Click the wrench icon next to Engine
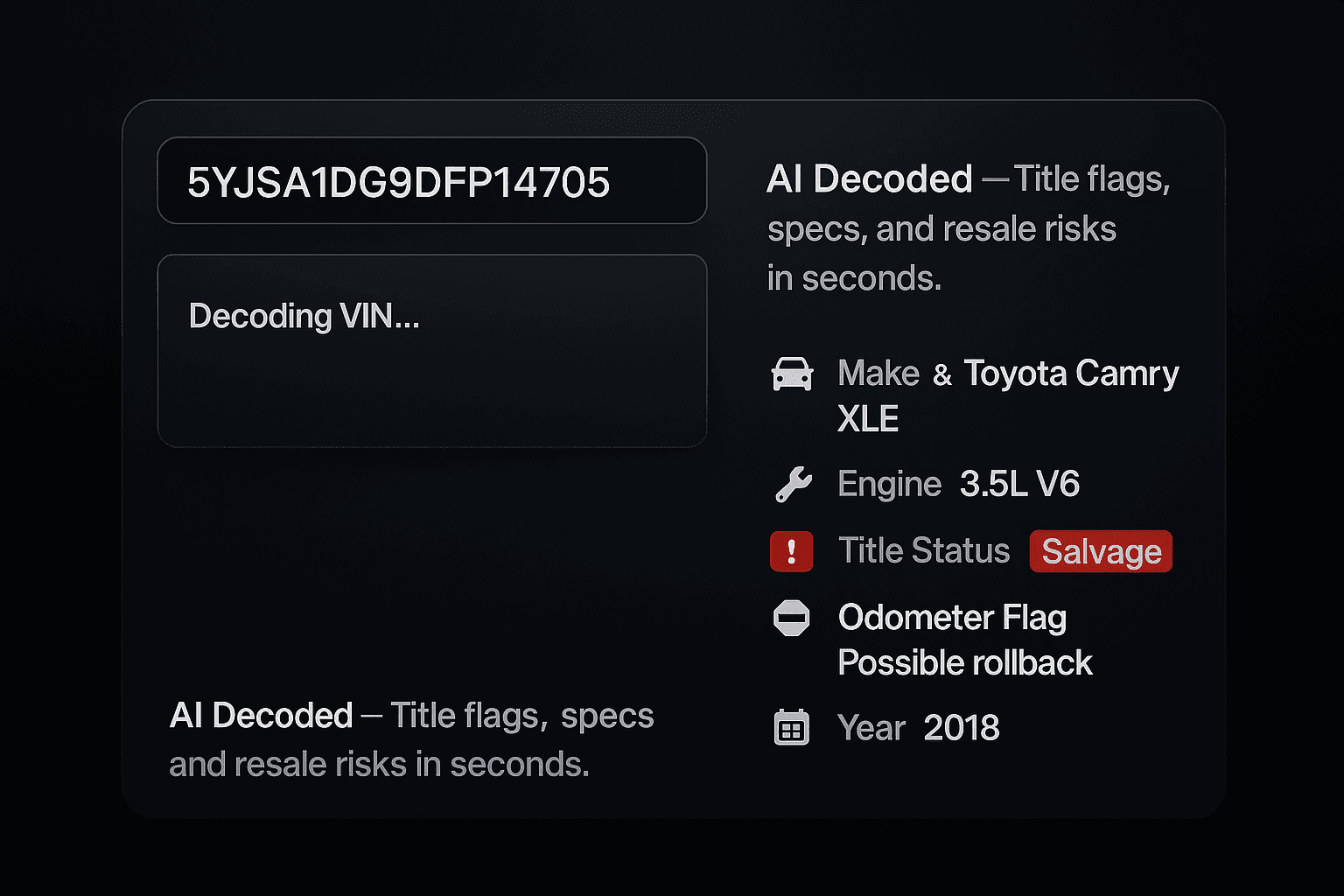The width and height of the screenshot is (1344, 896). (x=793, y=484)
